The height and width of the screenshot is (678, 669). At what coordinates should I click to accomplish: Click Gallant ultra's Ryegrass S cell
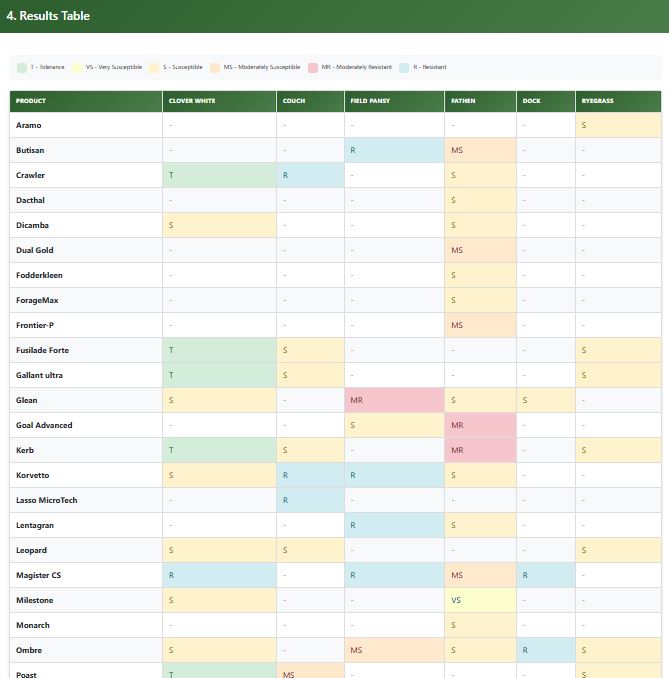point(618,375)
